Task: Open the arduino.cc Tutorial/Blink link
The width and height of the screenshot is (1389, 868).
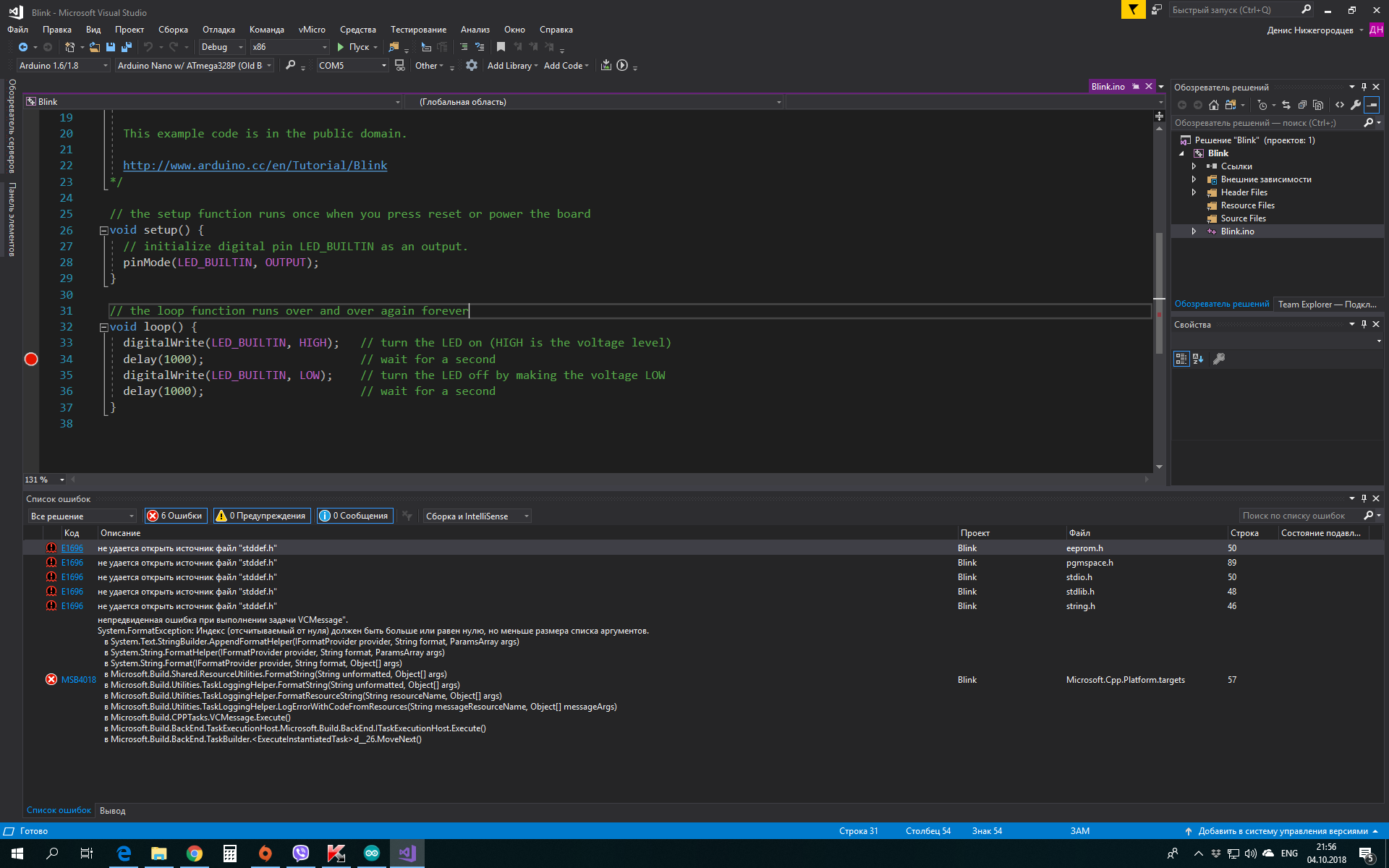Action: (255, 166)
